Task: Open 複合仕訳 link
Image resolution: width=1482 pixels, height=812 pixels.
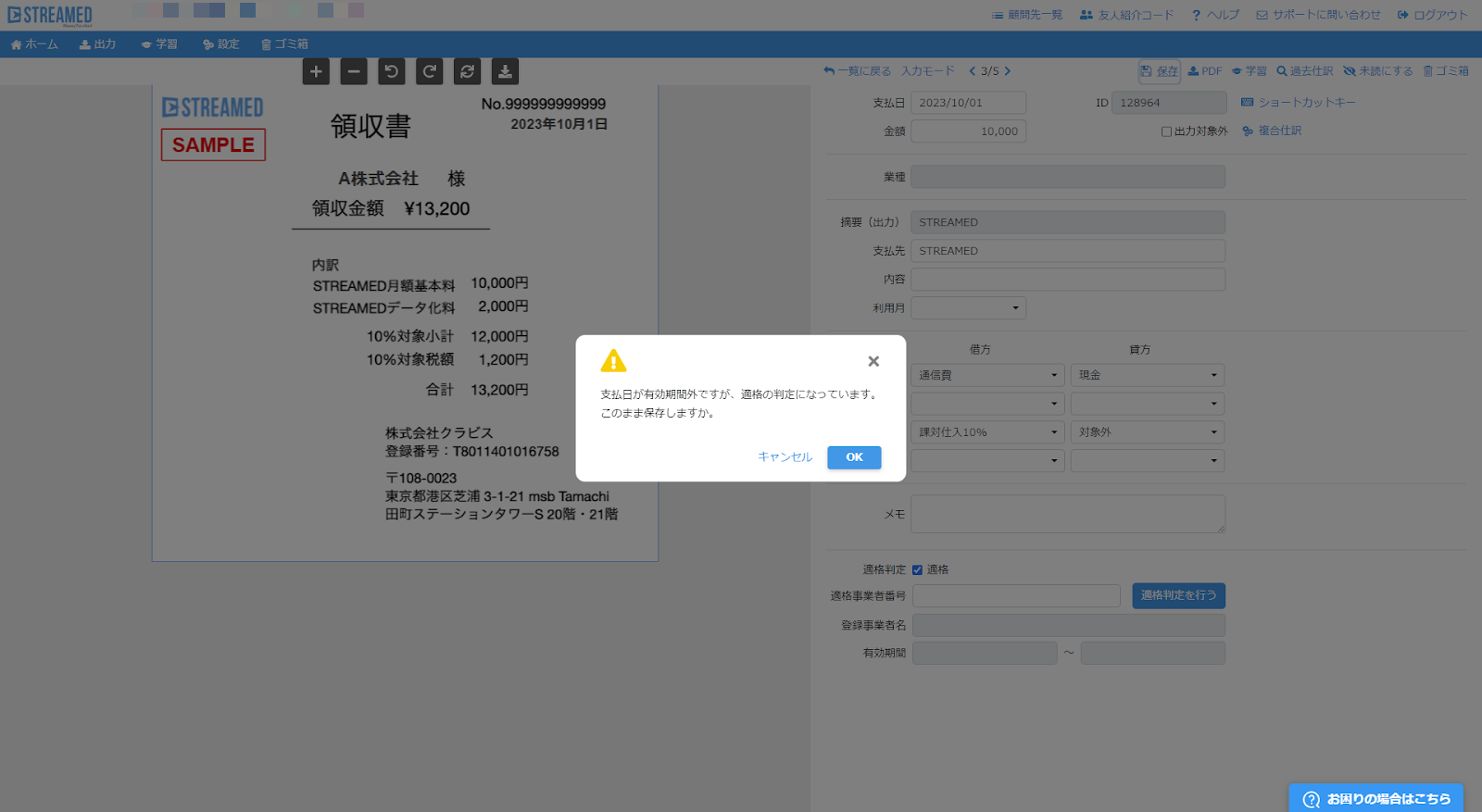Action: coord(1272,131)
